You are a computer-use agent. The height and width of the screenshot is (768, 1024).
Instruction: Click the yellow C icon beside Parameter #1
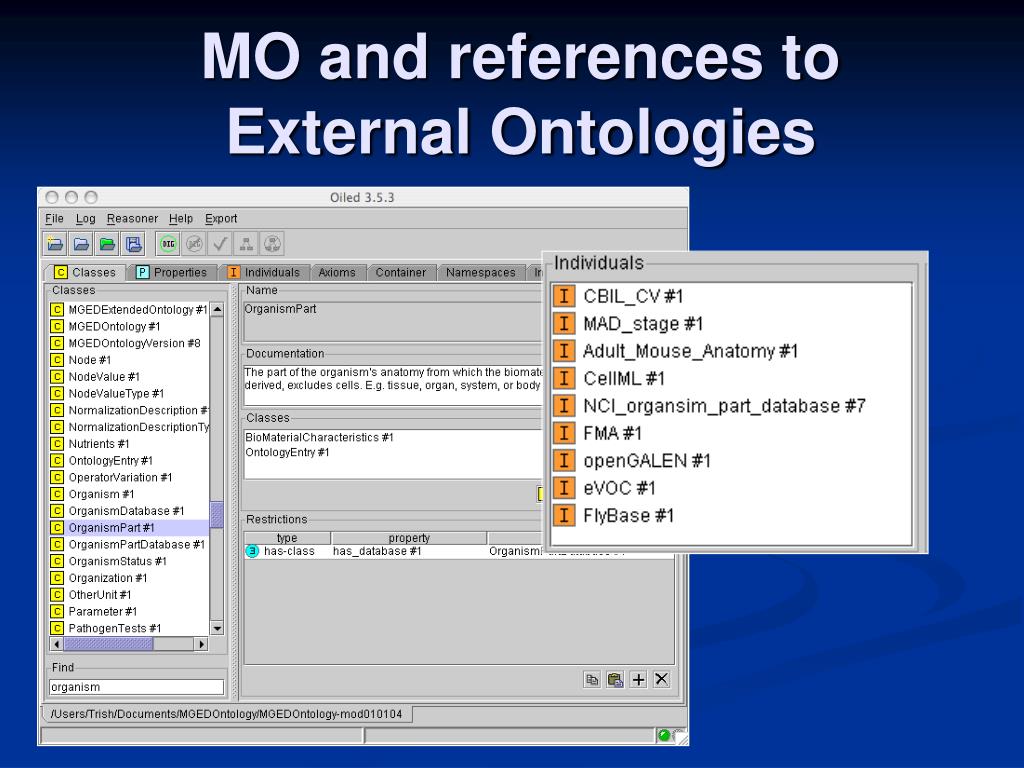pyautogui.click(x=57, y=612)
